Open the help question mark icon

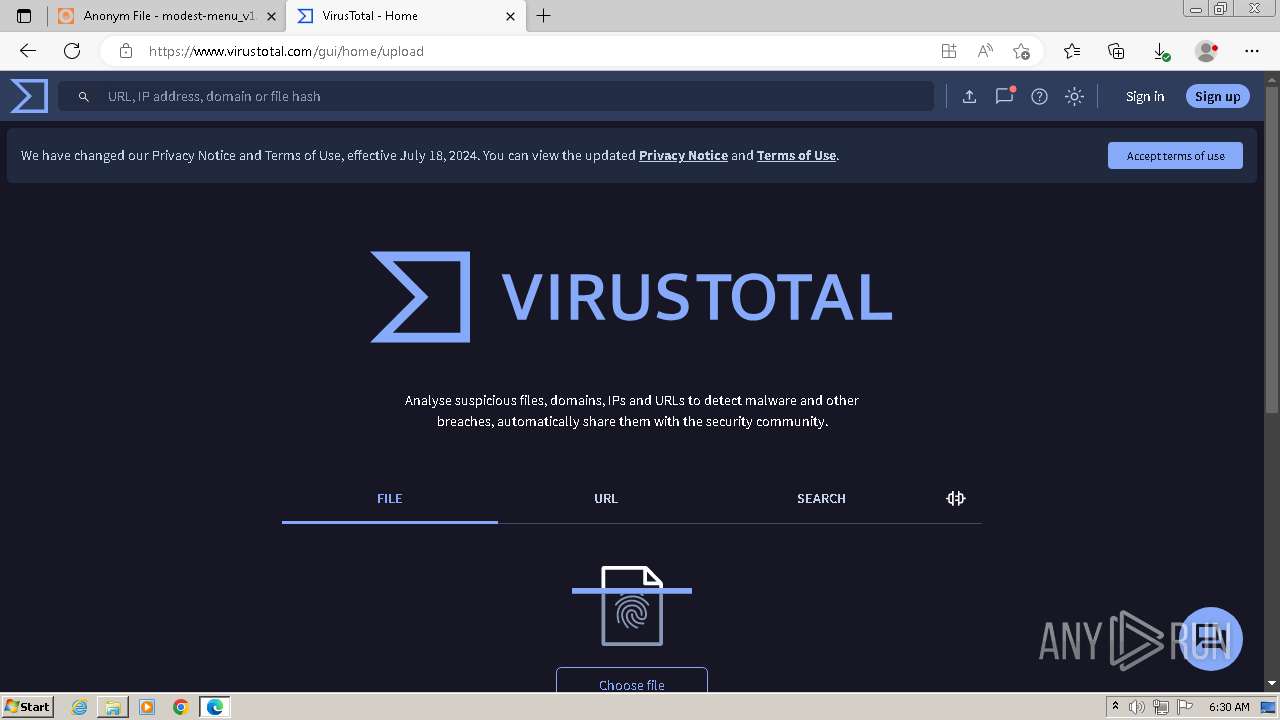(1039, 96)
